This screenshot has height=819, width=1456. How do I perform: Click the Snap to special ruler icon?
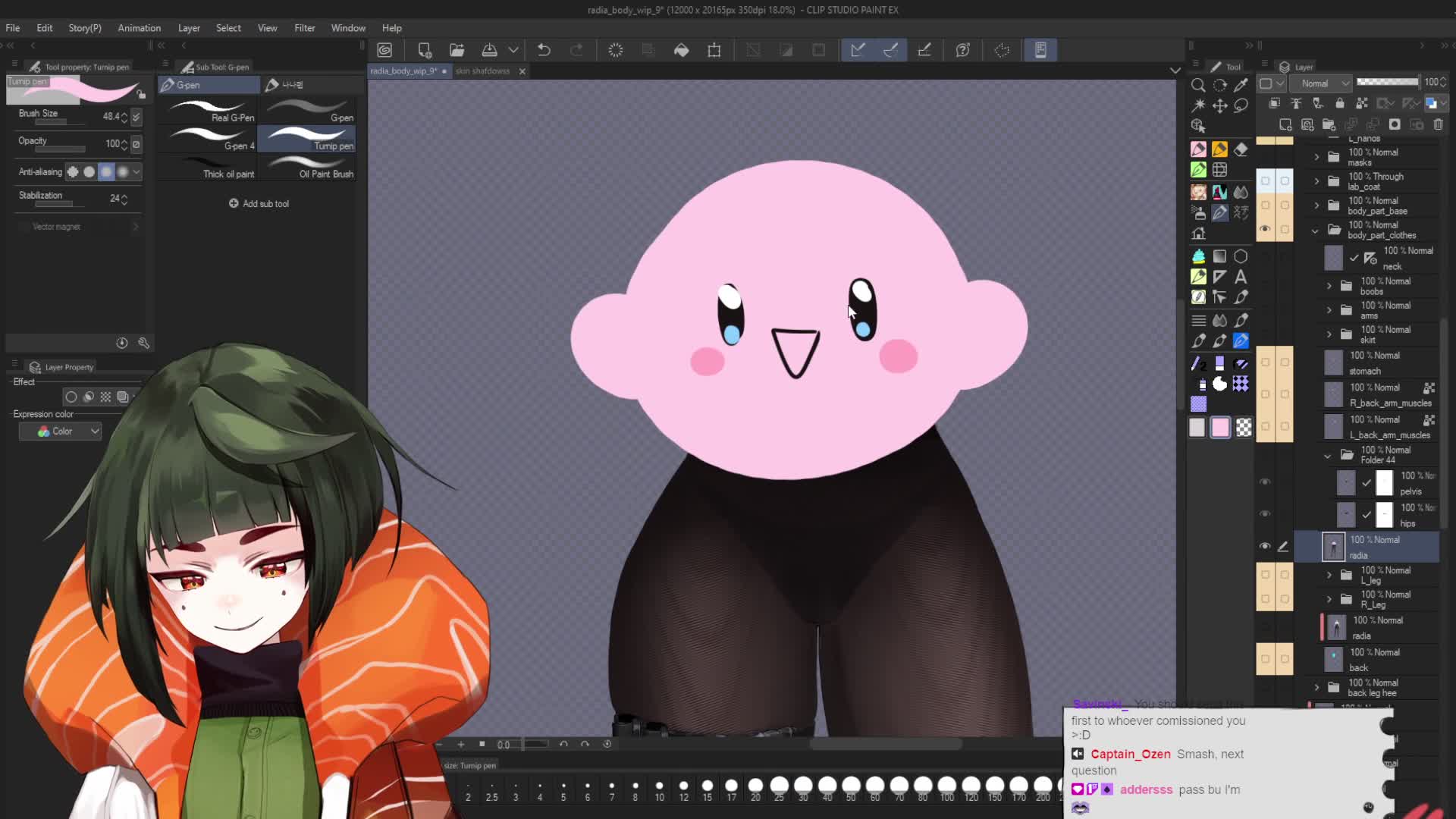tap(891, 50)
